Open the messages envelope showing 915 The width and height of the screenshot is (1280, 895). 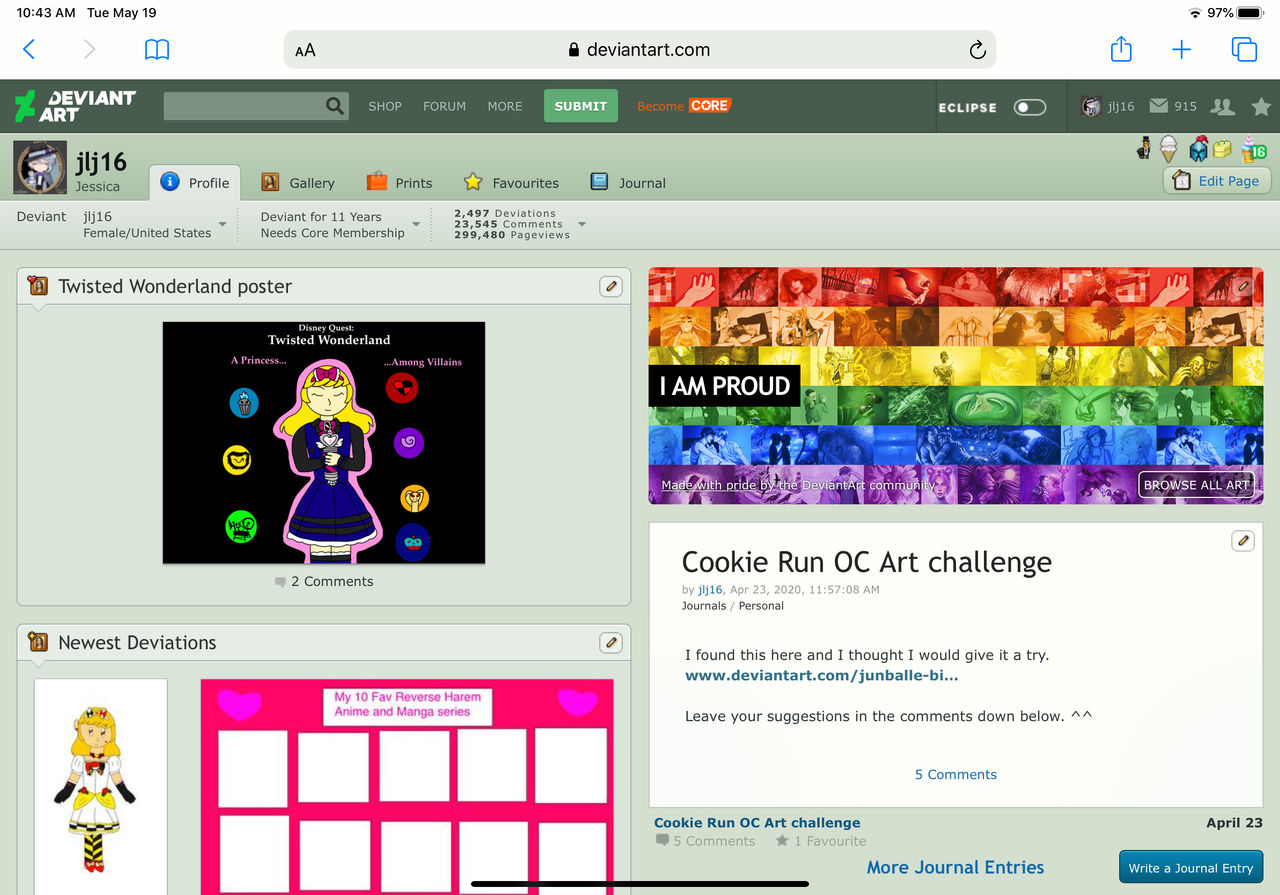point(1173,106)
